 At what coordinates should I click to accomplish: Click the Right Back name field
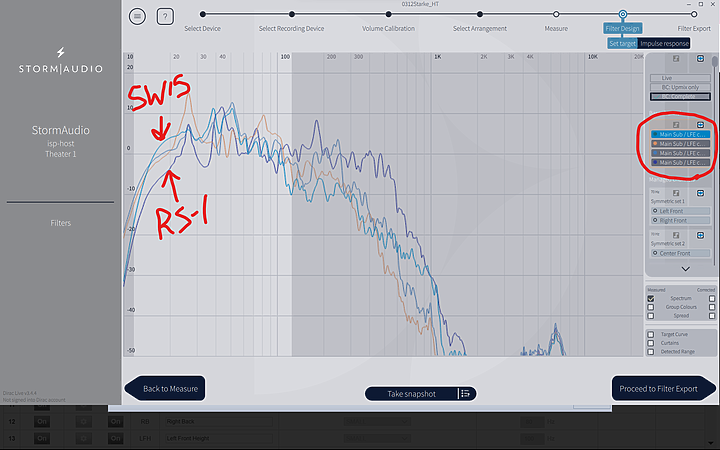coord(219,422)
